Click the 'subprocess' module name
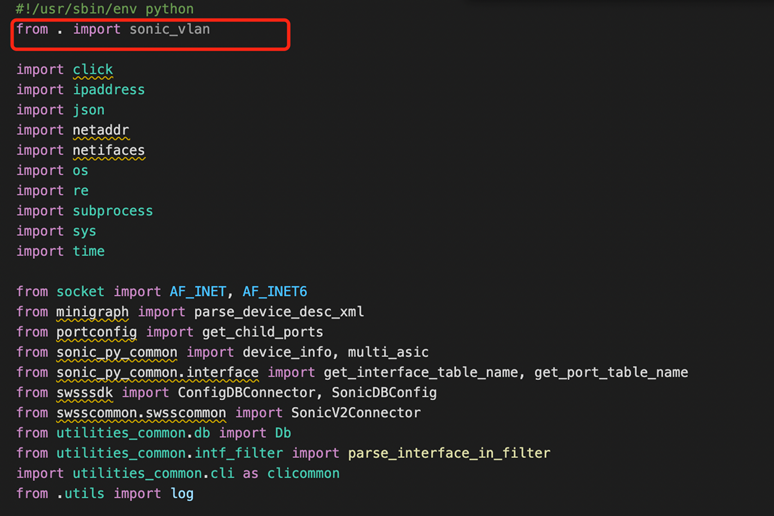Image resolution: width=774 pixels, height=516 pixels. coord(113,211)
